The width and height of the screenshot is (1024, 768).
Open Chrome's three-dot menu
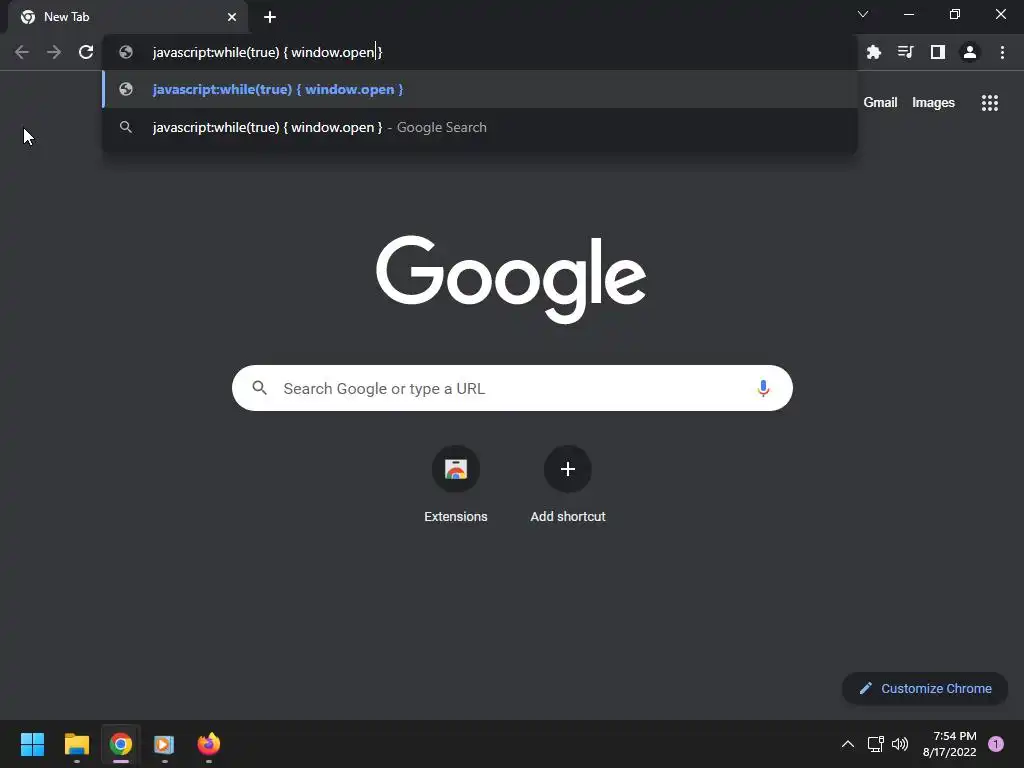coord(1002,52)
